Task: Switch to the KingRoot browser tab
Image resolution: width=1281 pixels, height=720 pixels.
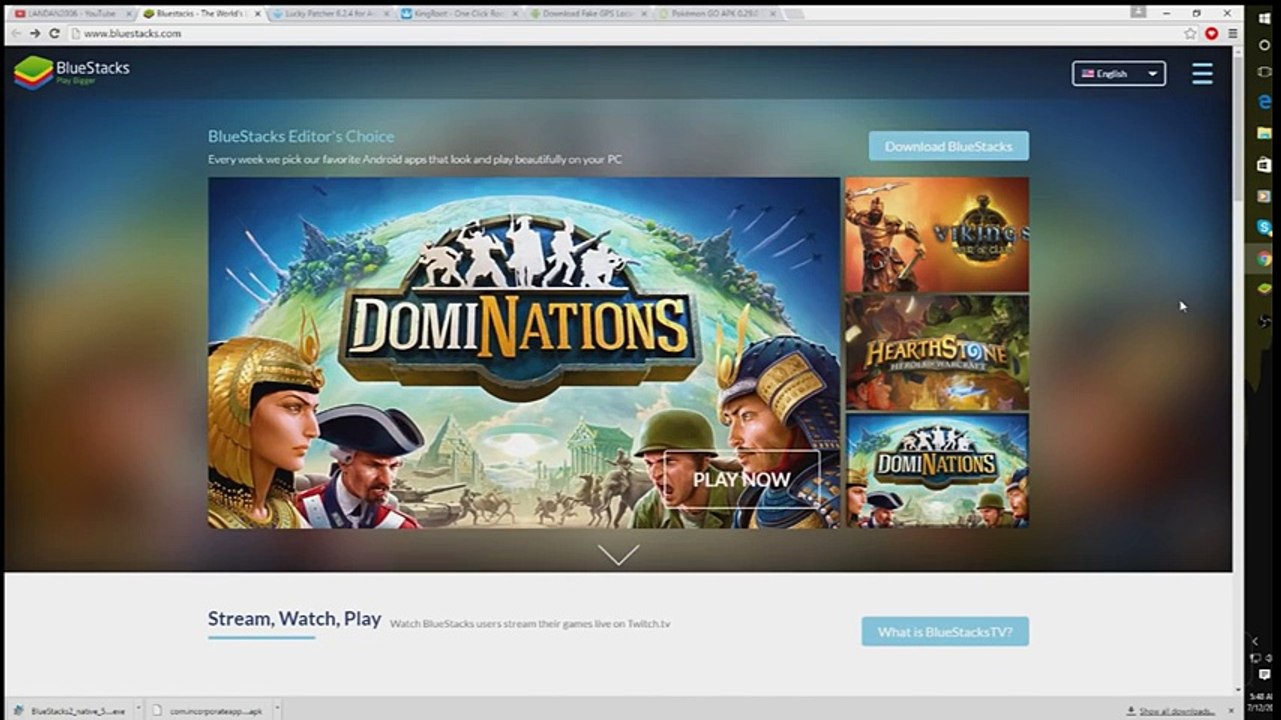Action: click(457, 14)
